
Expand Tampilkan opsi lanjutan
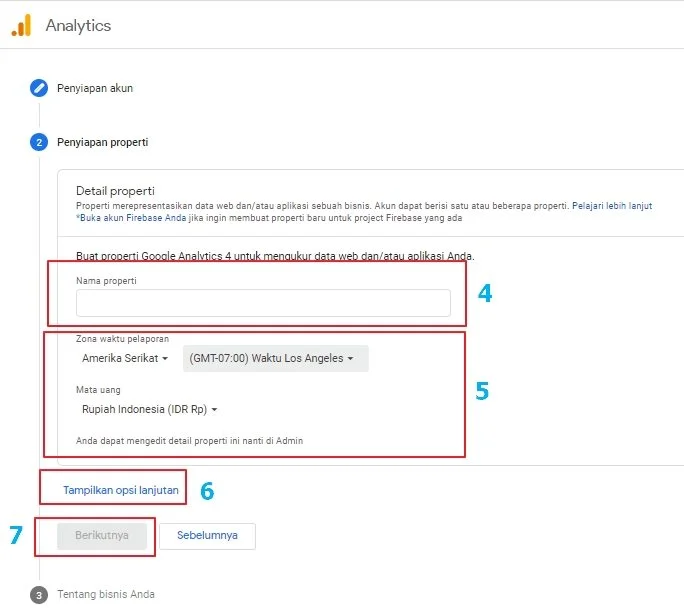(x=121, y=490)
